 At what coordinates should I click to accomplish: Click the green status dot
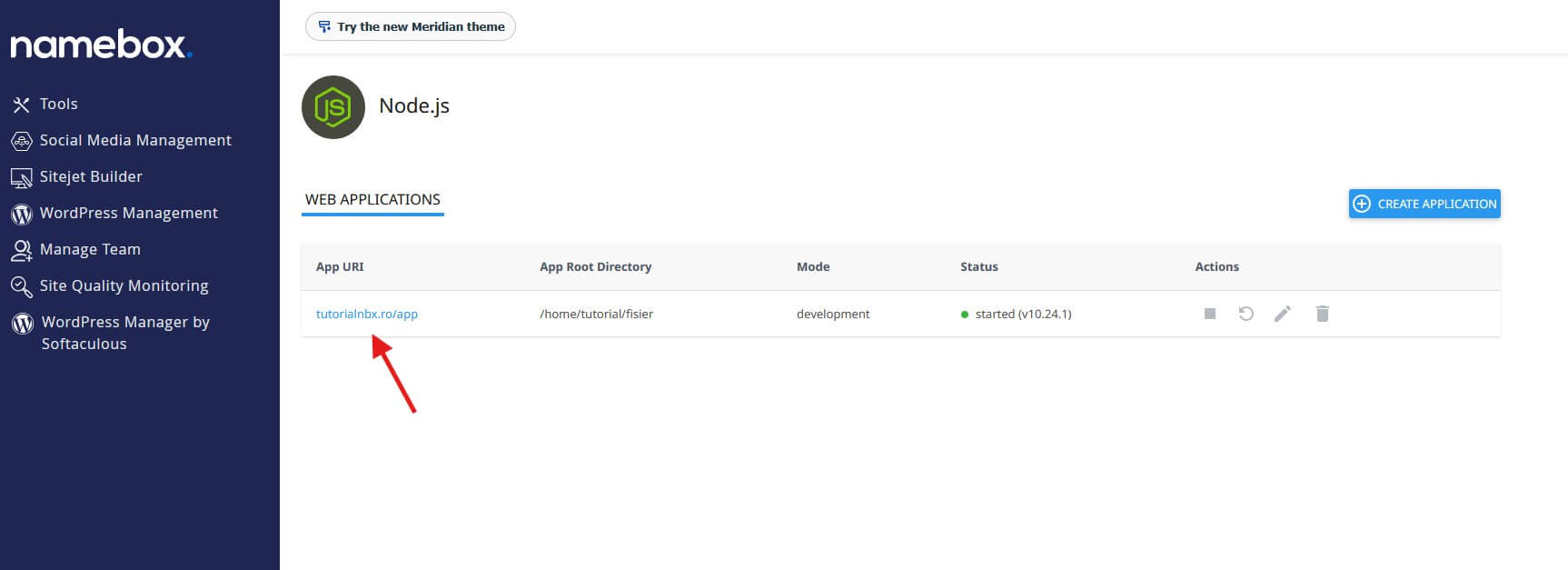coord(965,315)
